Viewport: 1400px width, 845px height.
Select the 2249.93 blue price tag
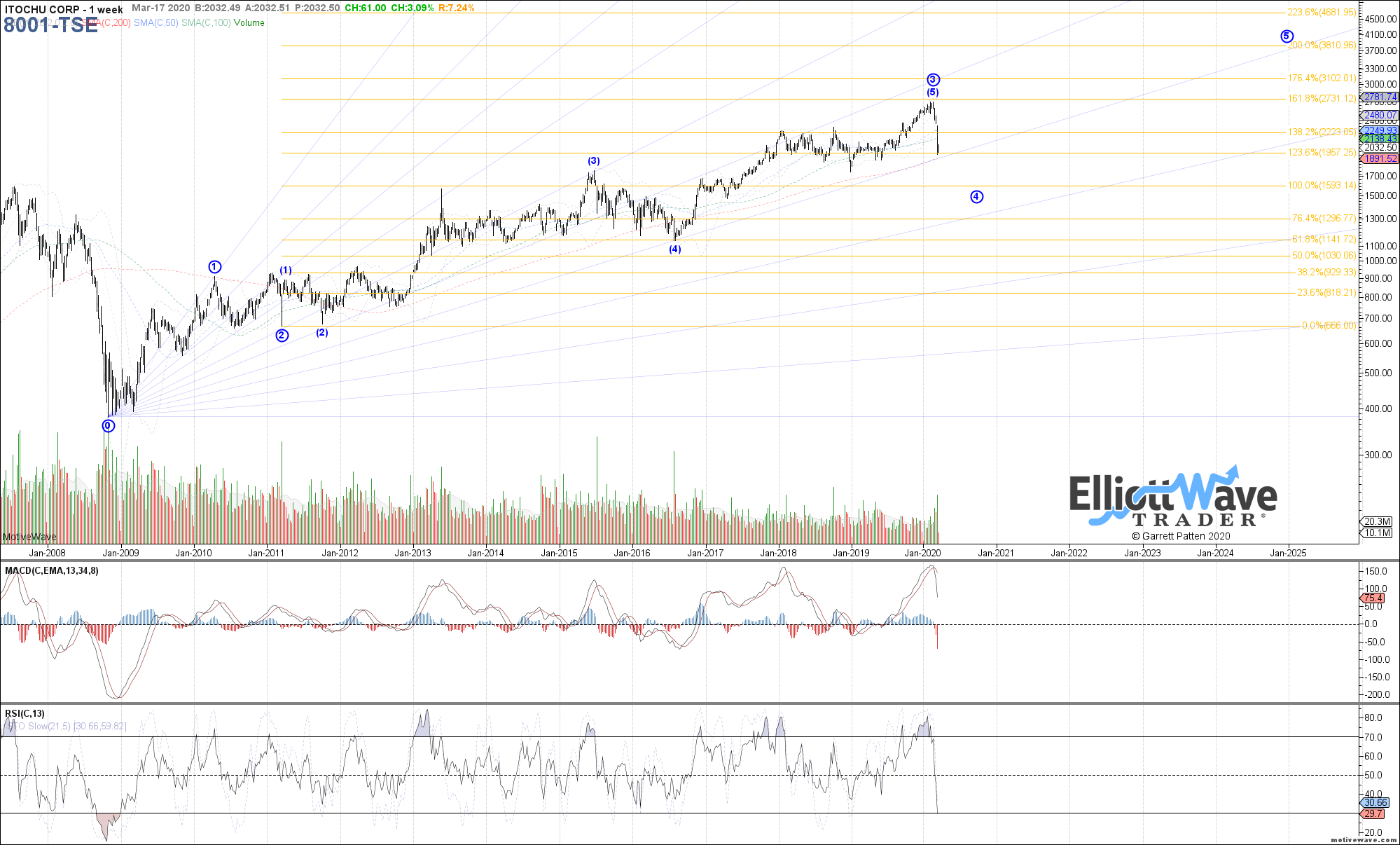tap(1380, 130)
